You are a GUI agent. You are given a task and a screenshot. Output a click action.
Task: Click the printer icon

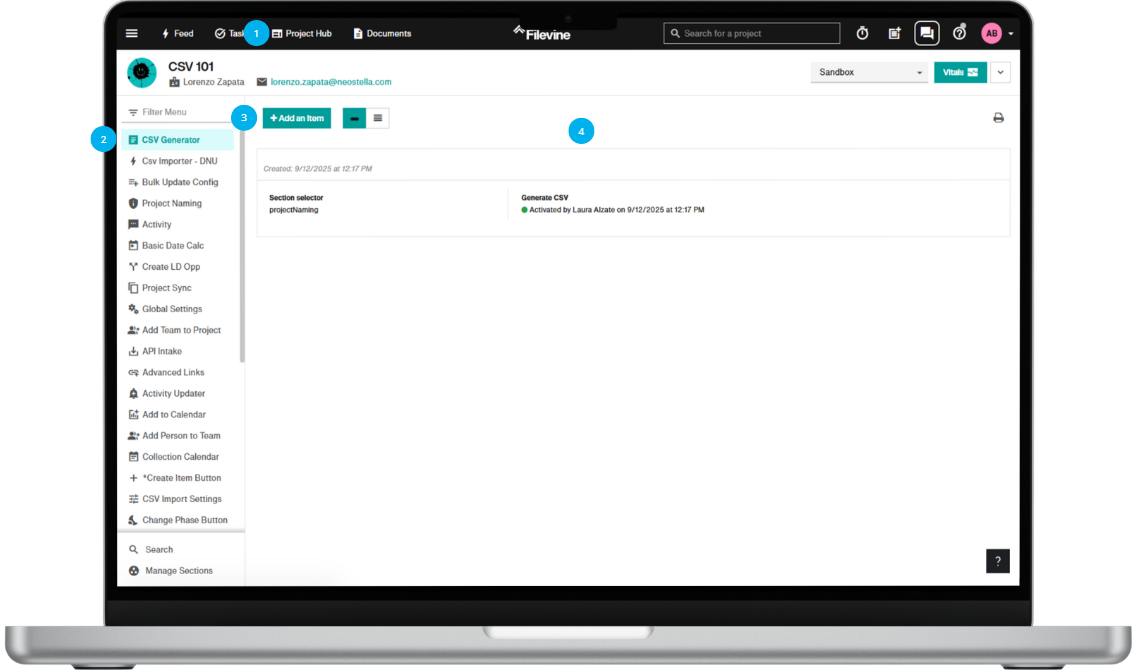(998, 118)
